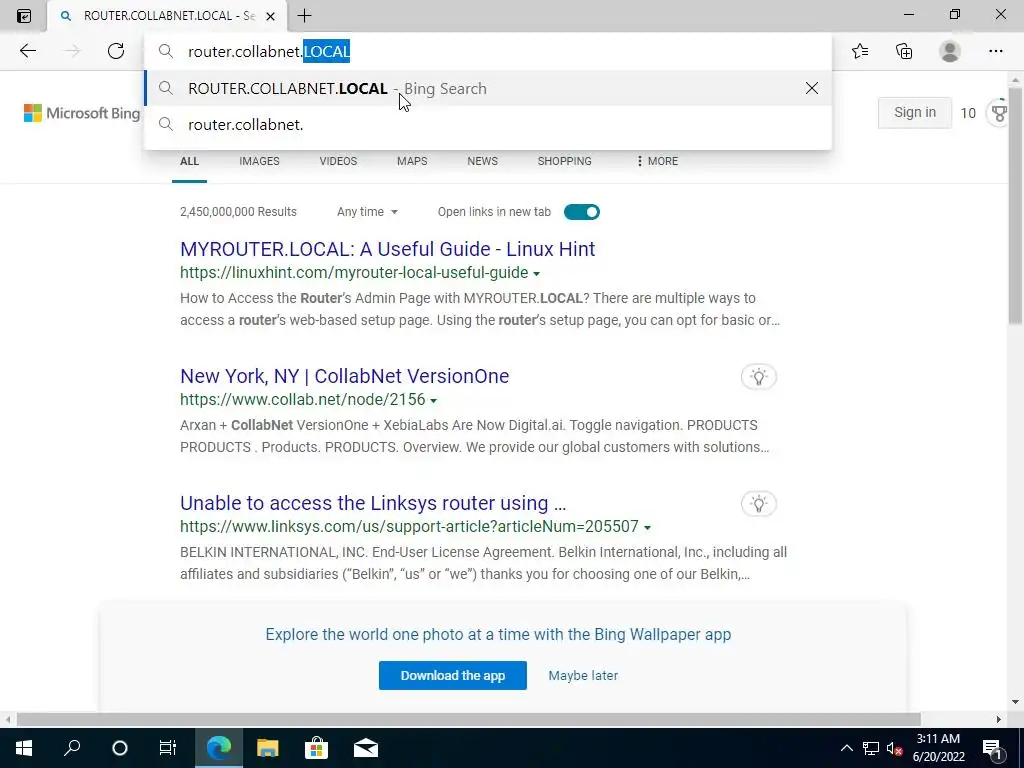Click the vertical scrollbar thumb

point(1015,204)
